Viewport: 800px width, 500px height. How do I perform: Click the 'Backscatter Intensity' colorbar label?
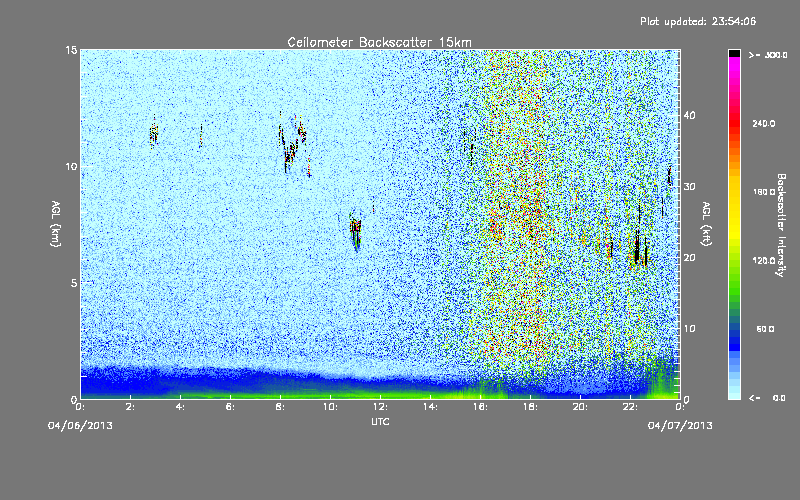point(780,225)
